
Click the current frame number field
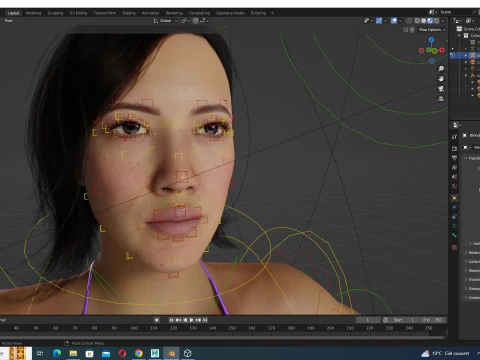tap(368, 320)
